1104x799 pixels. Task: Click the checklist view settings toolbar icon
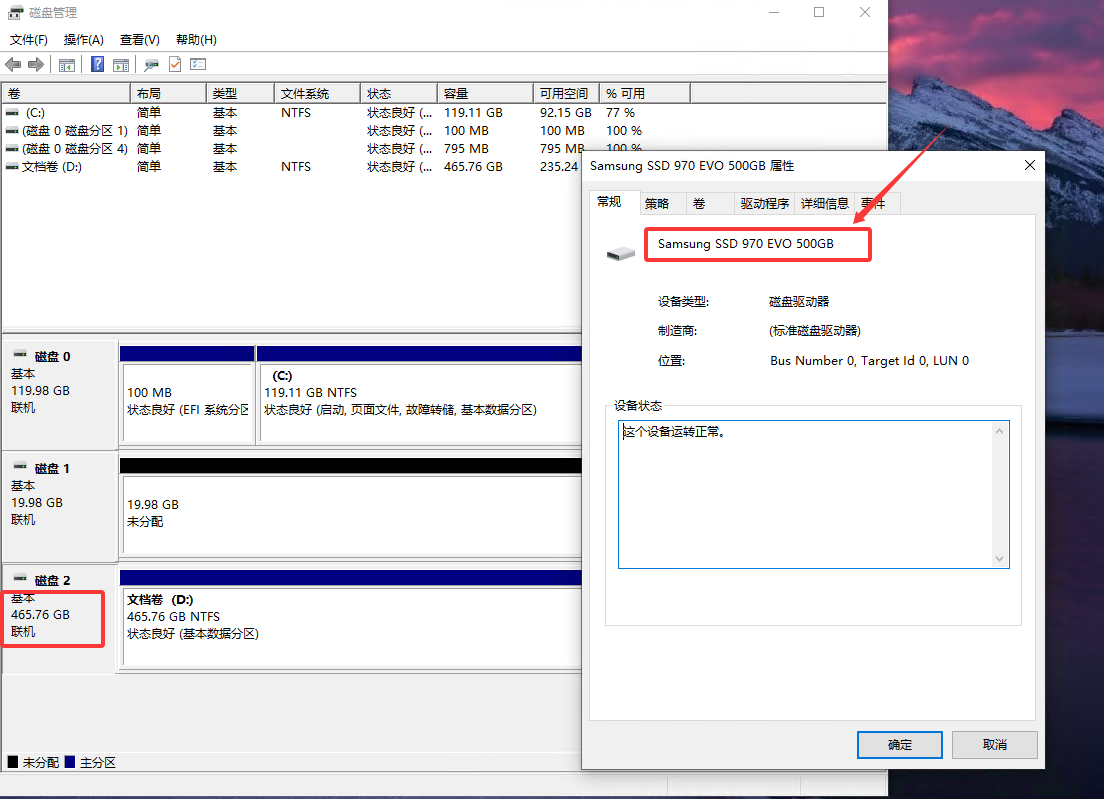click(x=199, y=65)
